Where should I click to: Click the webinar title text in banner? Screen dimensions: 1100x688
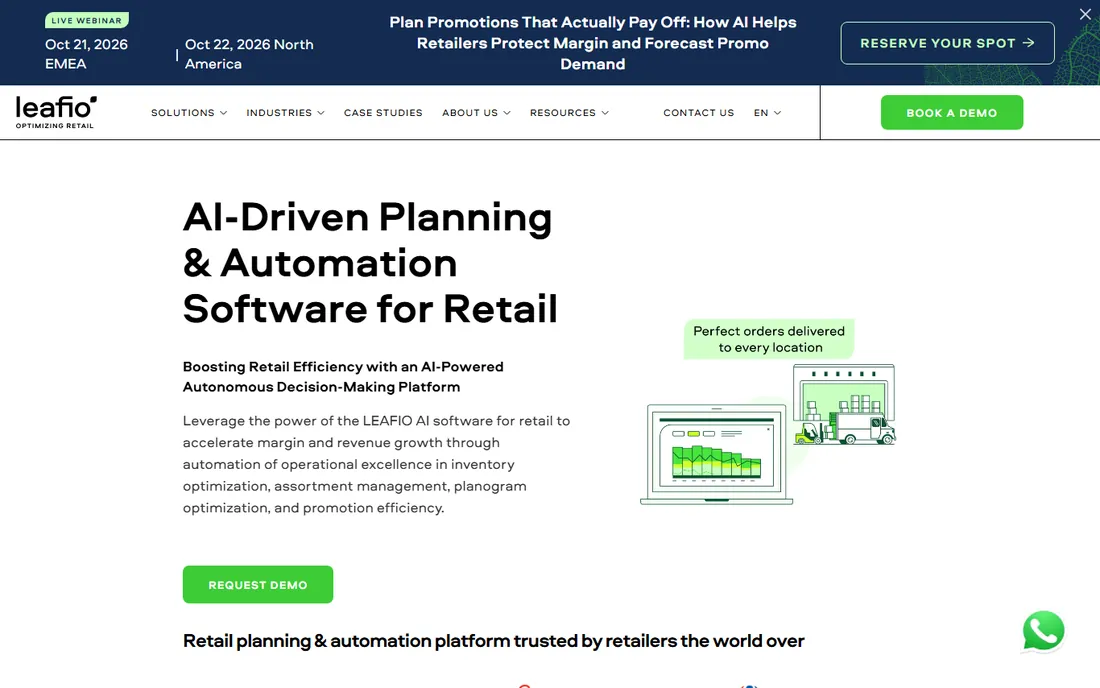click(593, 43)
